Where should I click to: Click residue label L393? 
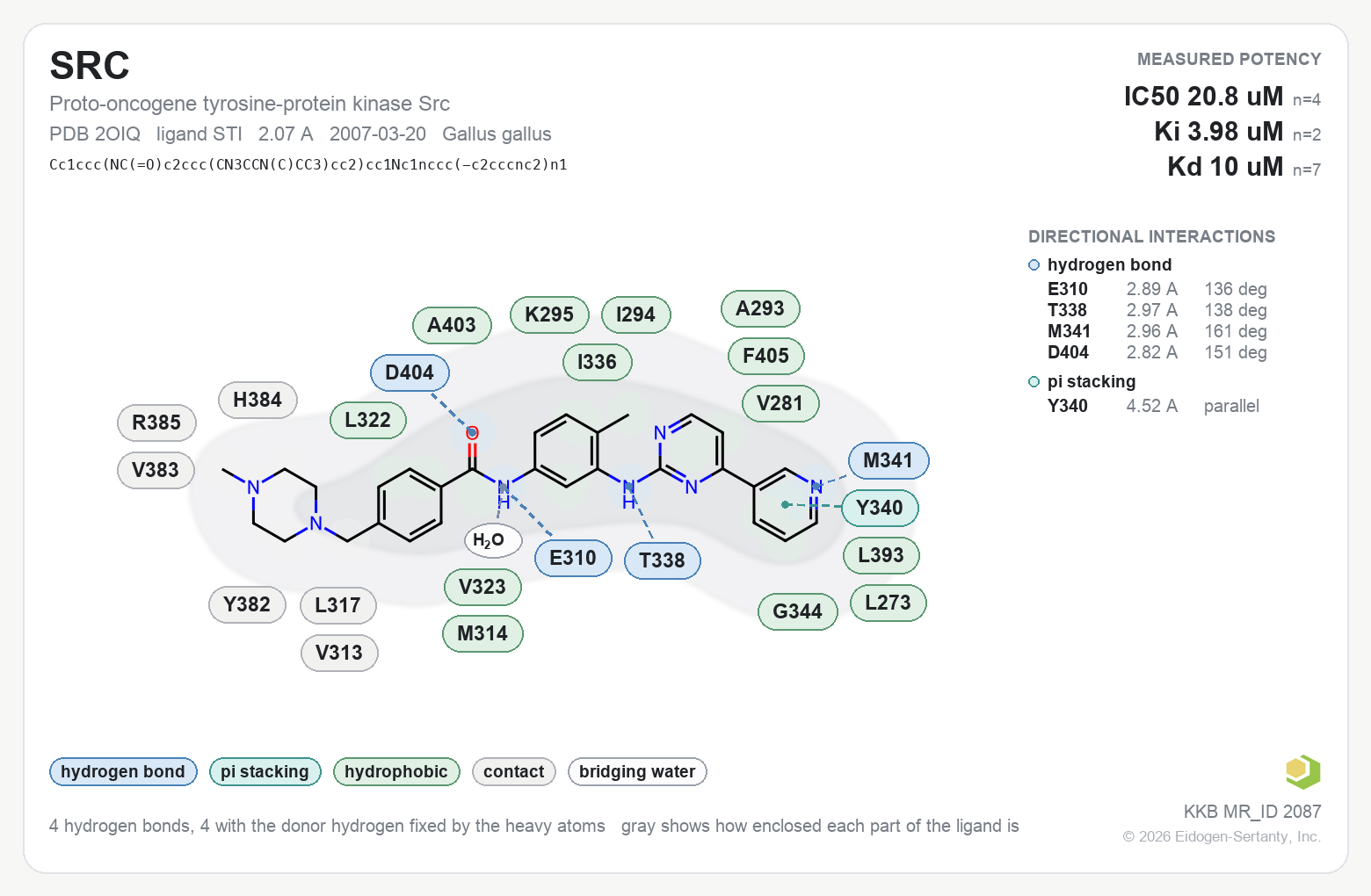(x=881, y=555)
